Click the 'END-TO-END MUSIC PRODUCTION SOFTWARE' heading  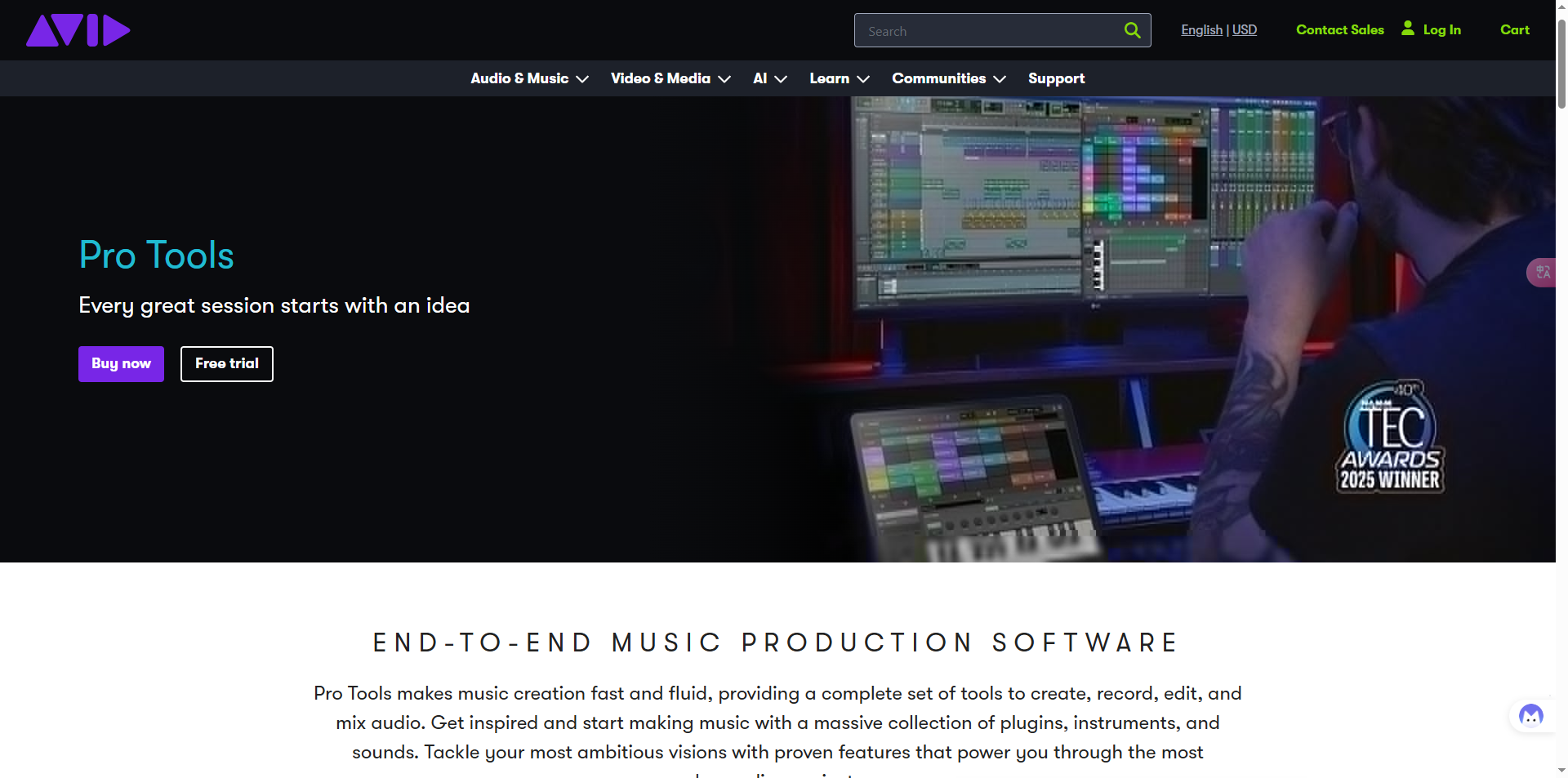coord(777,642)
